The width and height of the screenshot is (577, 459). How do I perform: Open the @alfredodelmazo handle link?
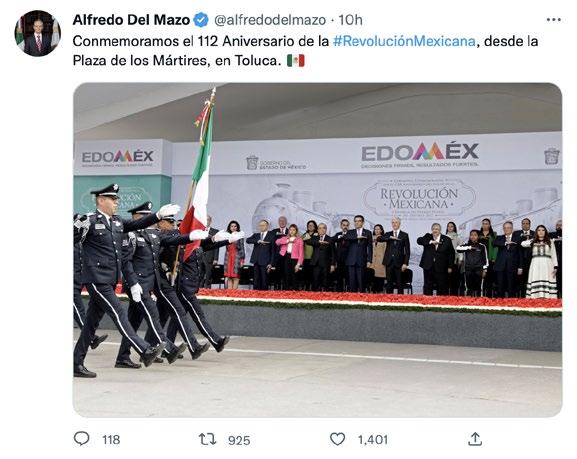270,20
